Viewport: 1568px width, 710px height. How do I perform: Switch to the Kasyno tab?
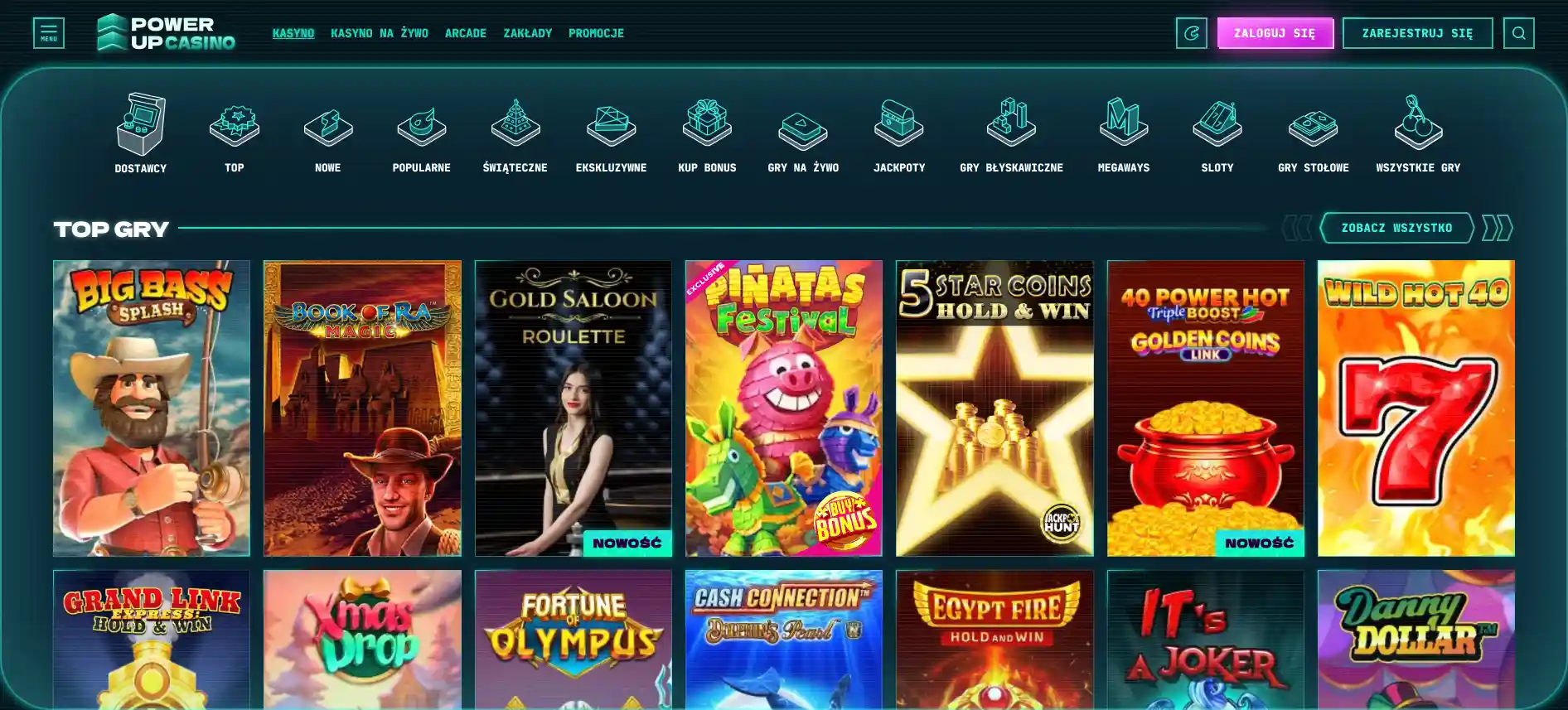point(293,33)
